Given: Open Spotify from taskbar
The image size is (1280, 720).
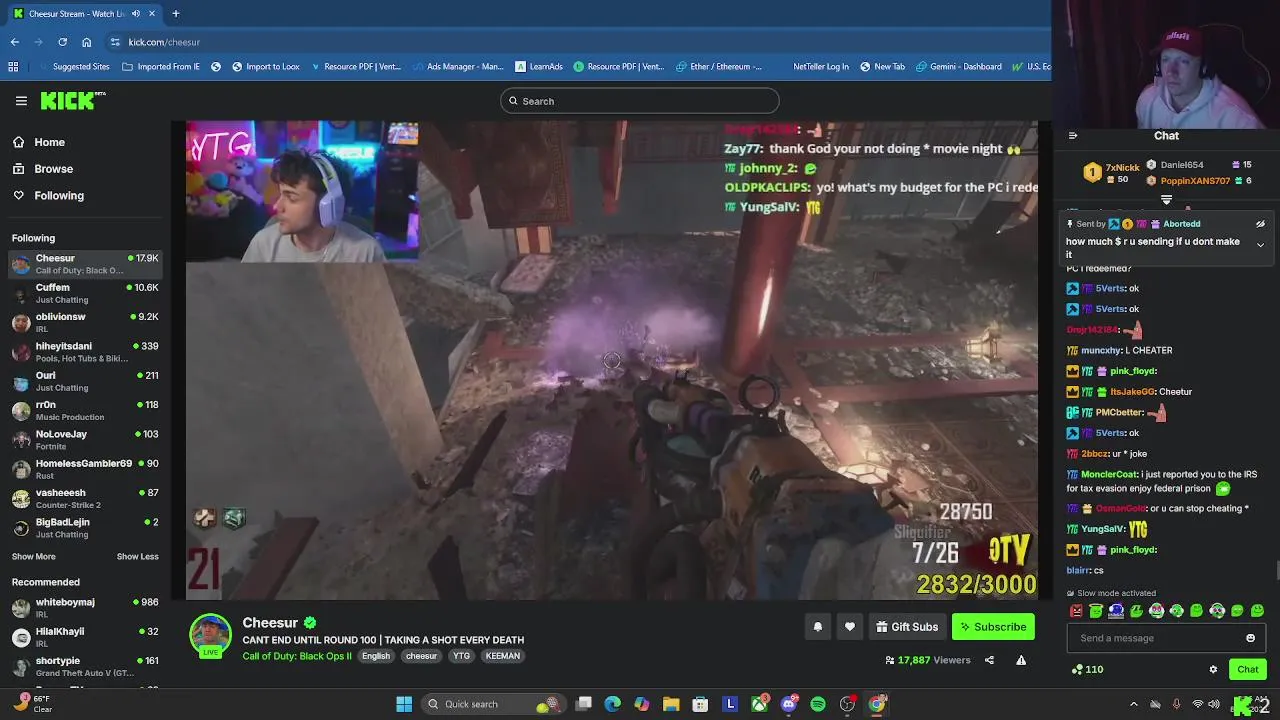Looking at the screenshot, I should (x=818, y=704).
